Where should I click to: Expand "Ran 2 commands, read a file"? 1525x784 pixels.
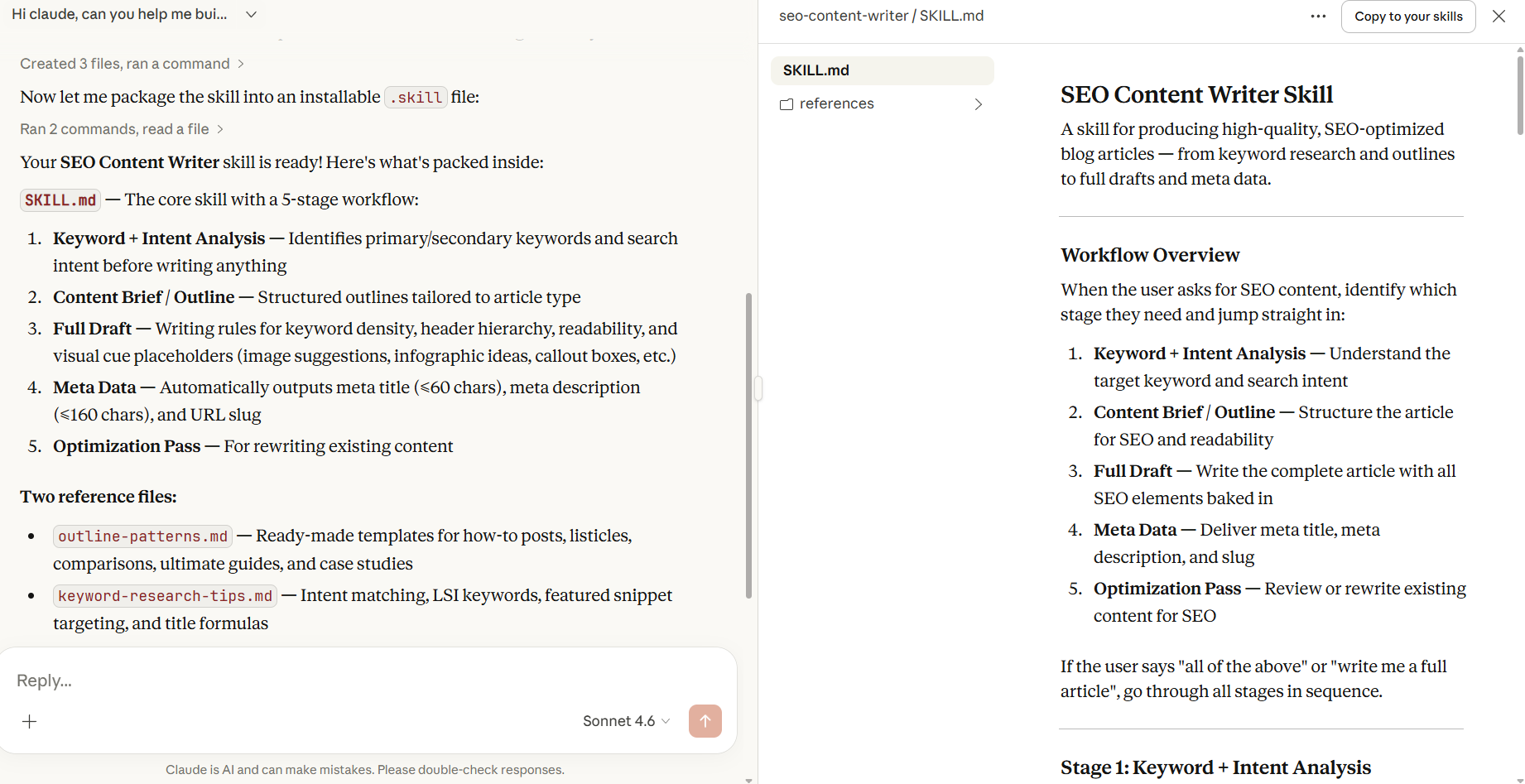click(122, 129)
